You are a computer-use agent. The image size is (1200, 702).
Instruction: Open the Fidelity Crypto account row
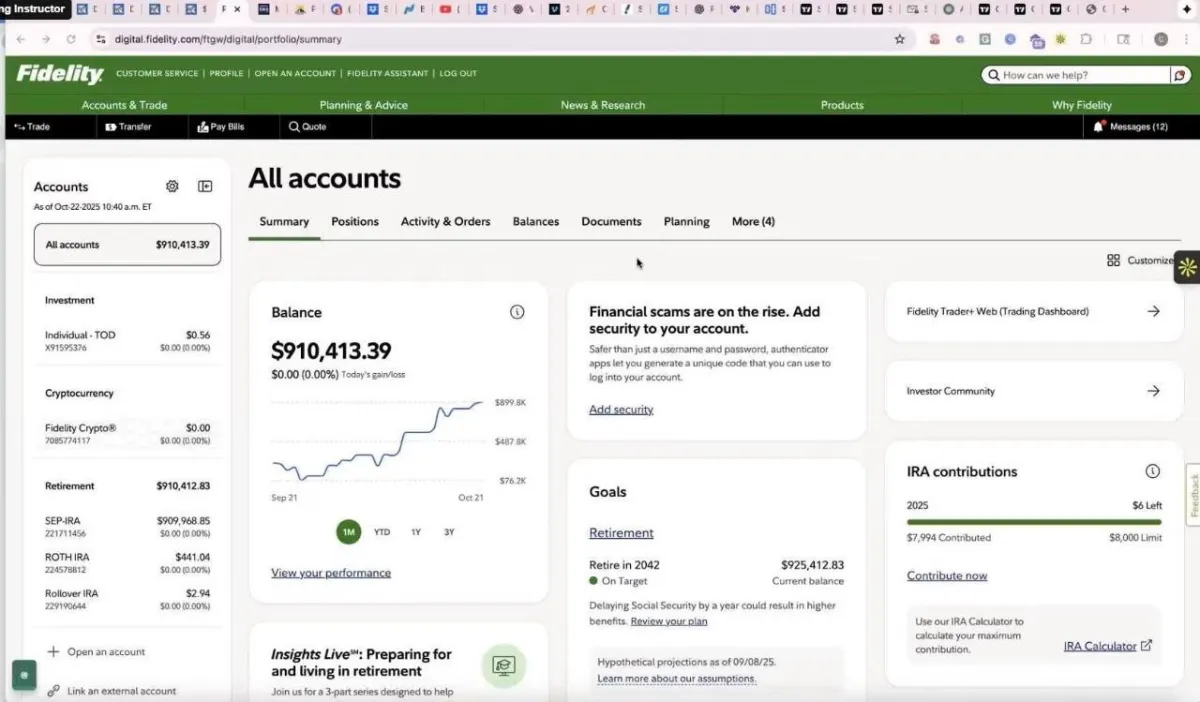point(127,434)
